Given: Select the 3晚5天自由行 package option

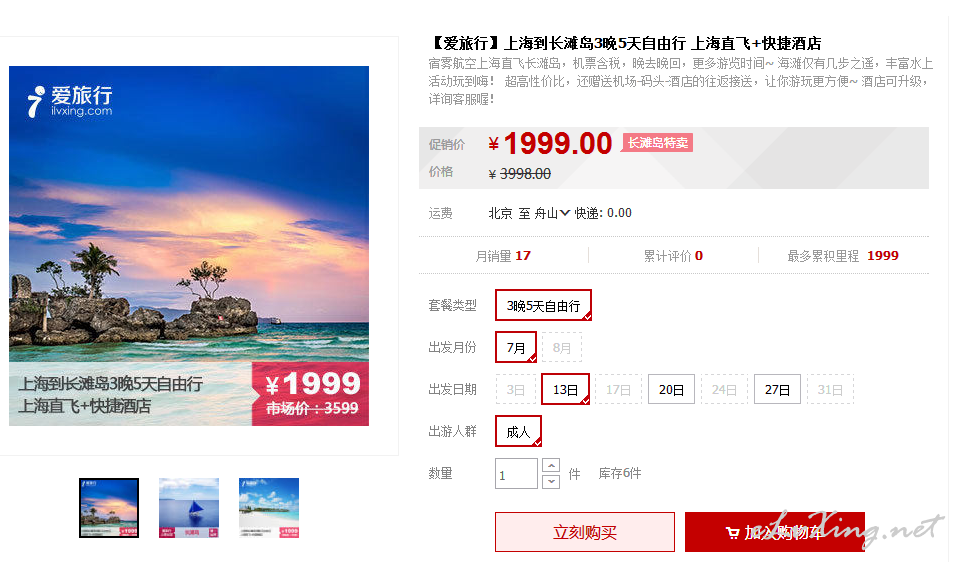Looking at the screenshot, I should tap(543, 306).
